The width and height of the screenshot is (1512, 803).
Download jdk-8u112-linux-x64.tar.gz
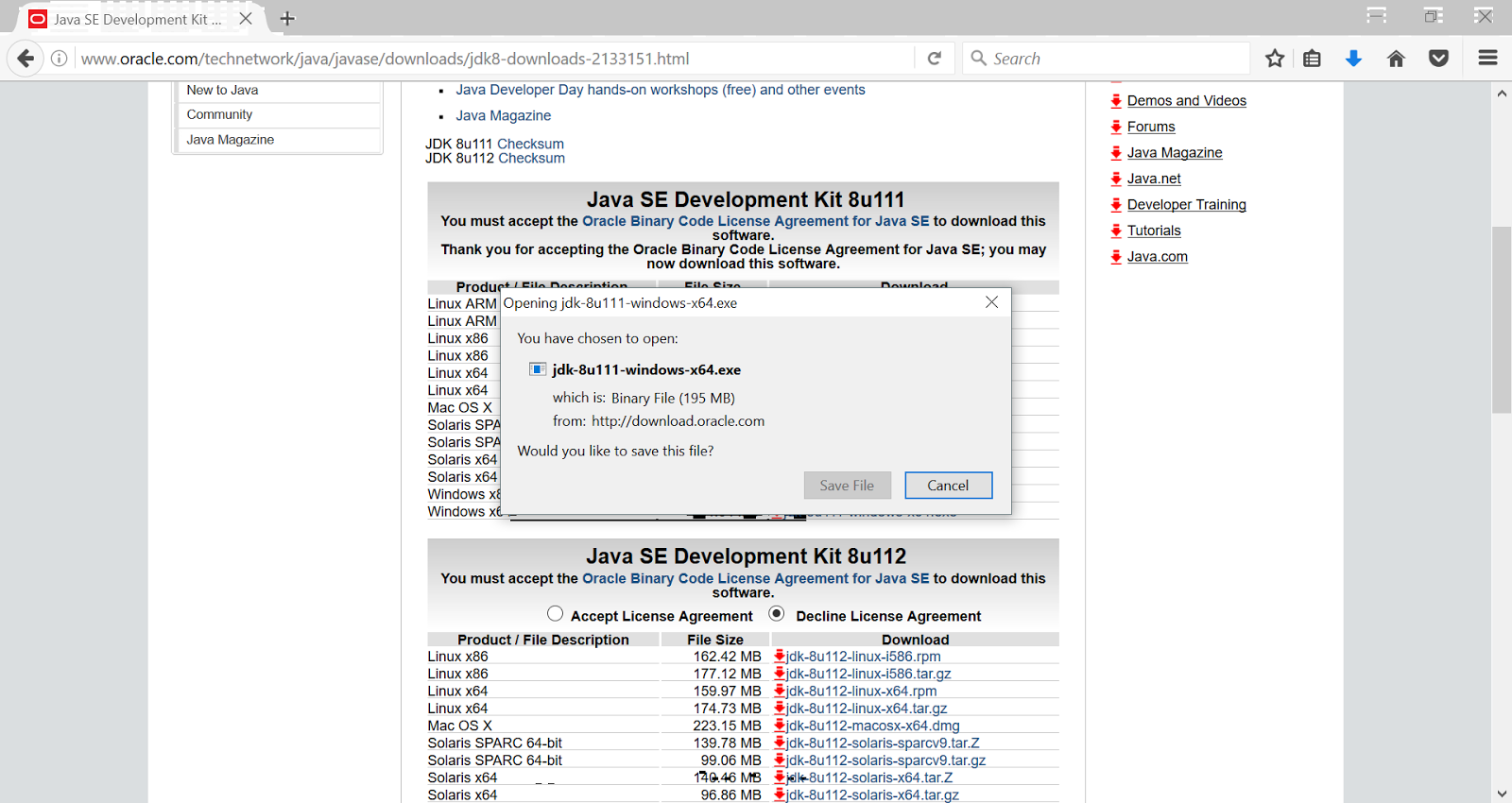coord(867,709)
